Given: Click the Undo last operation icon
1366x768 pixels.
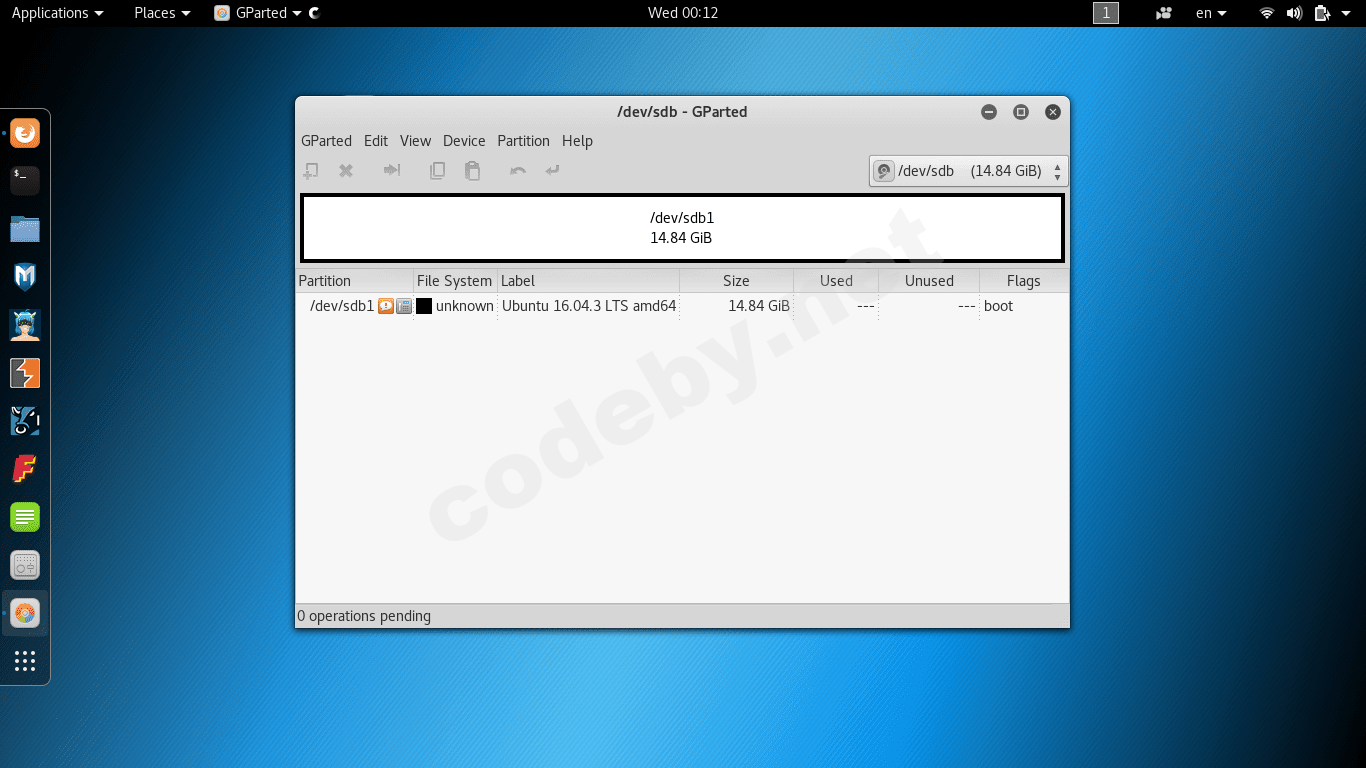Looking at the screenshot, I should (518, 171).
